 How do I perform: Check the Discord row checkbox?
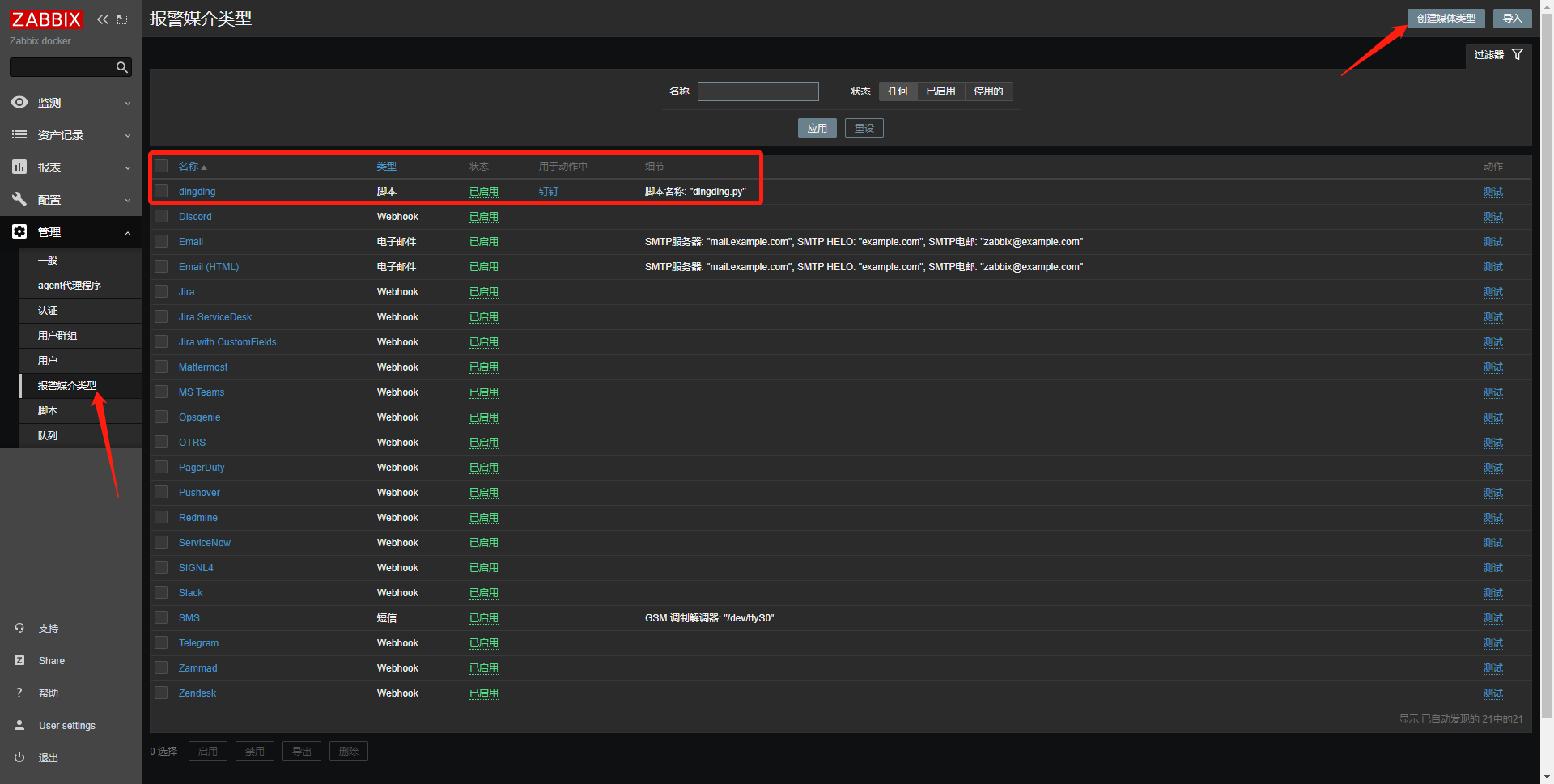click(x=162, y=216)
